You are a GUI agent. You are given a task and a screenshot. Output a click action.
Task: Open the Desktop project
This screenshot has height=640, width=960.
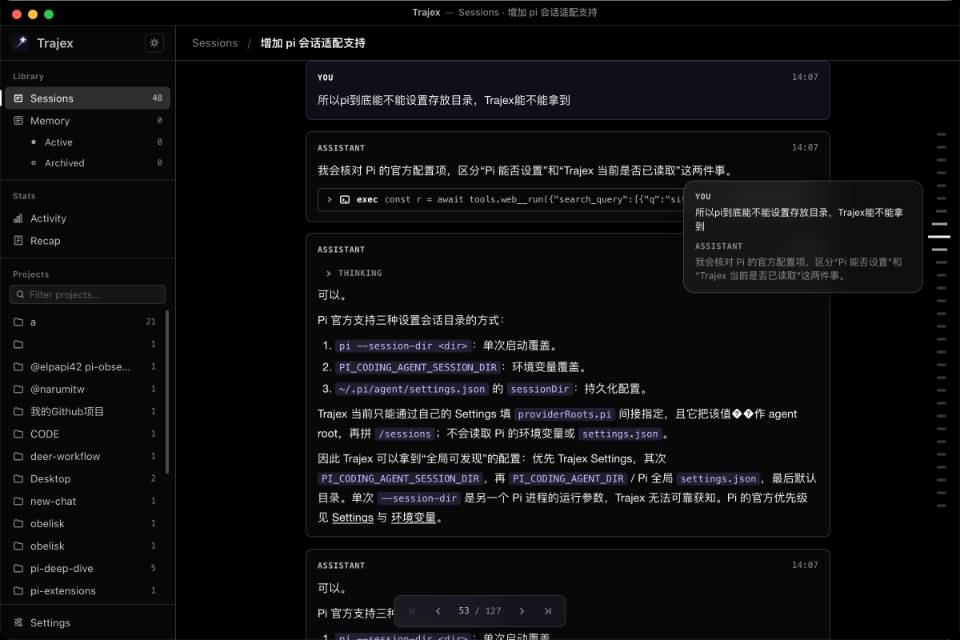(84, 479)
